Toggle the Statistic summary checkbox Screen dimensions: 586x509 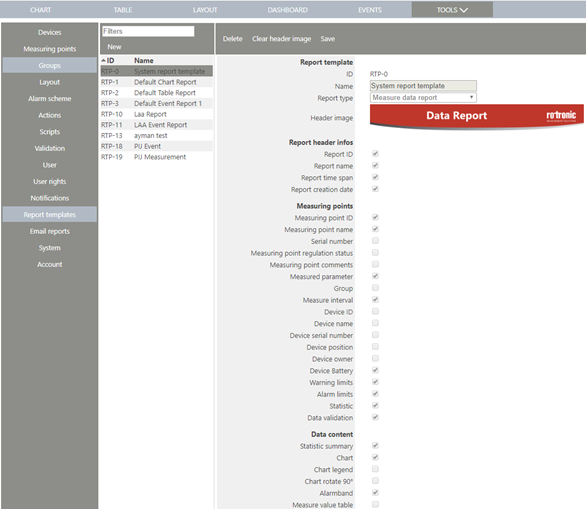(x=375, y=445)
